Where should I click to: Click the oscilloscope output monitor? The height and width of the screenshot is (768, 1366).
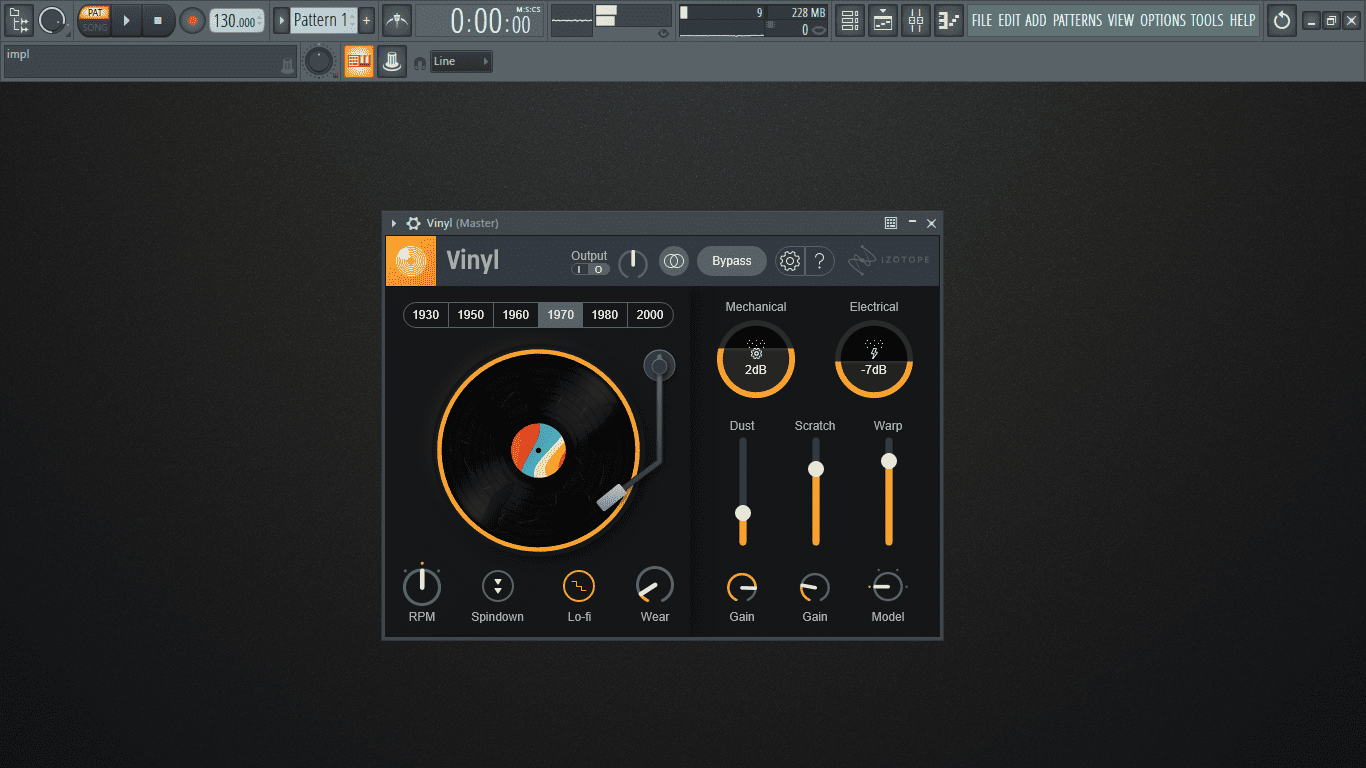(x=570, y=20)
